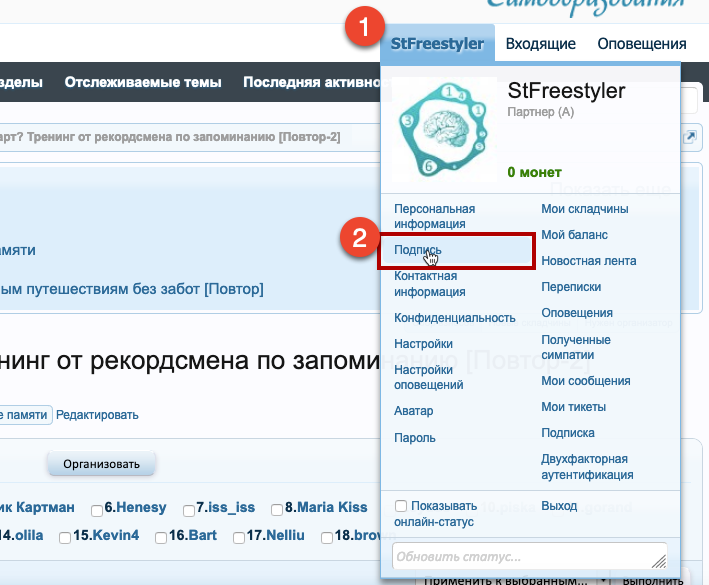Toggle Показывать онлайн-статус checkbox
The image size is (709, 585).
click(x=401, y=505)
